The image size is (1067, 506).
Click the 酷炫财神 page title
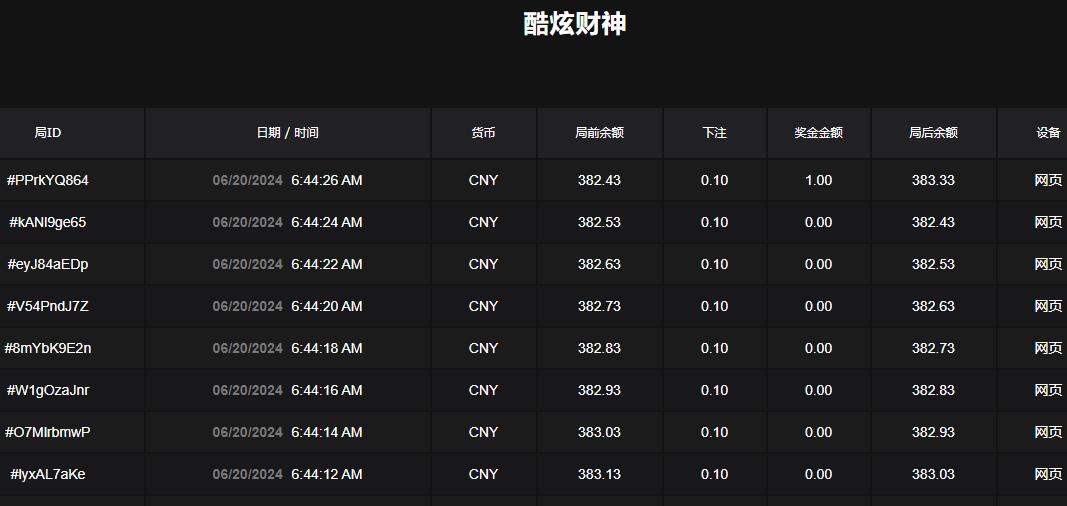pos(575,24)
